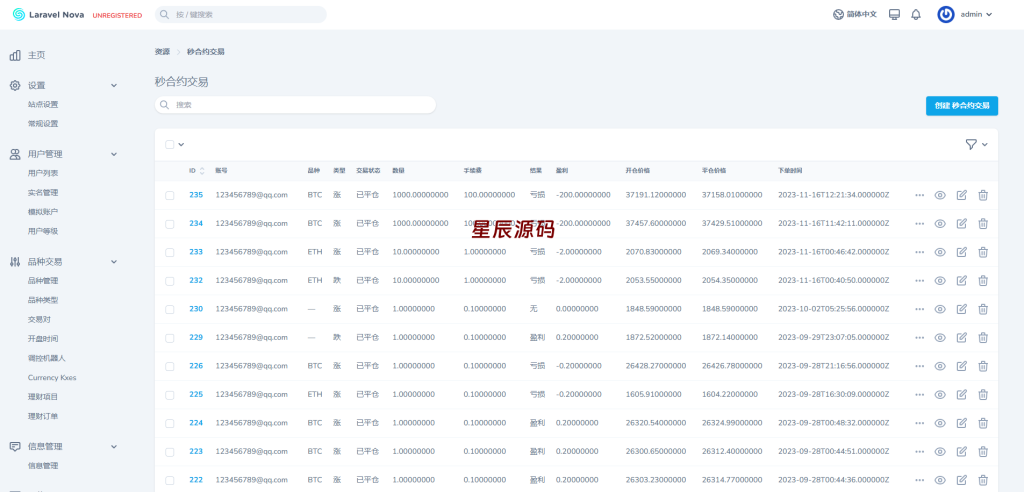The height and width of the screenshot is (492, 1024).
Task: Open 实名管理 menu item
Action: (43, 193)
